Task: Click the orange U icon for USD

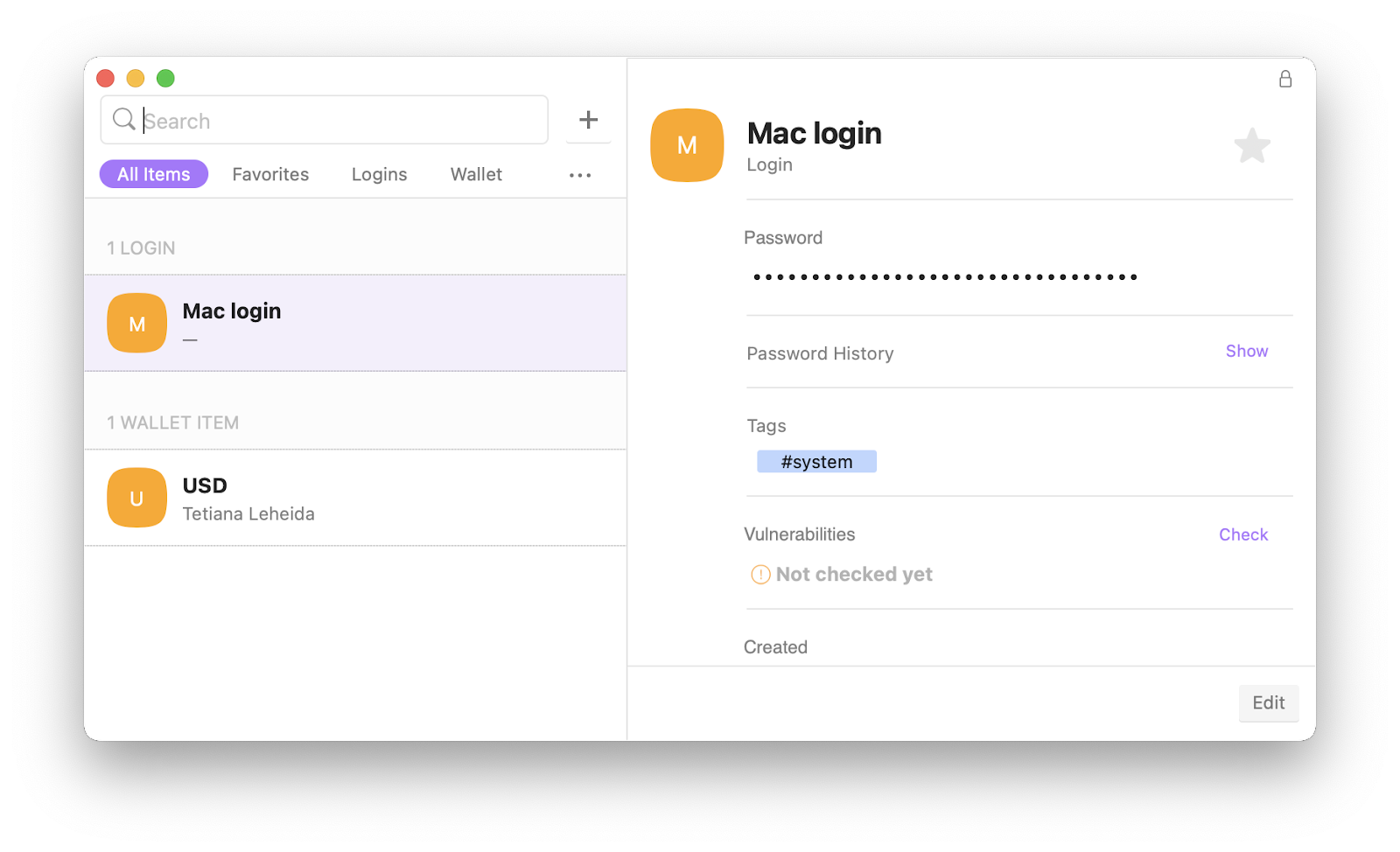Action: [136, 498]
